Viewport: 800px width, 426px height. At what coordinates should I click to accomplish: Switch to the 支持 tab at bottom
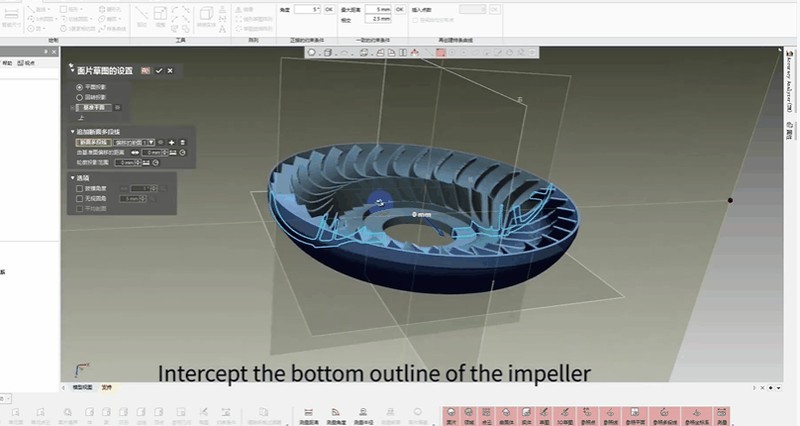click(x=108, y=387)
